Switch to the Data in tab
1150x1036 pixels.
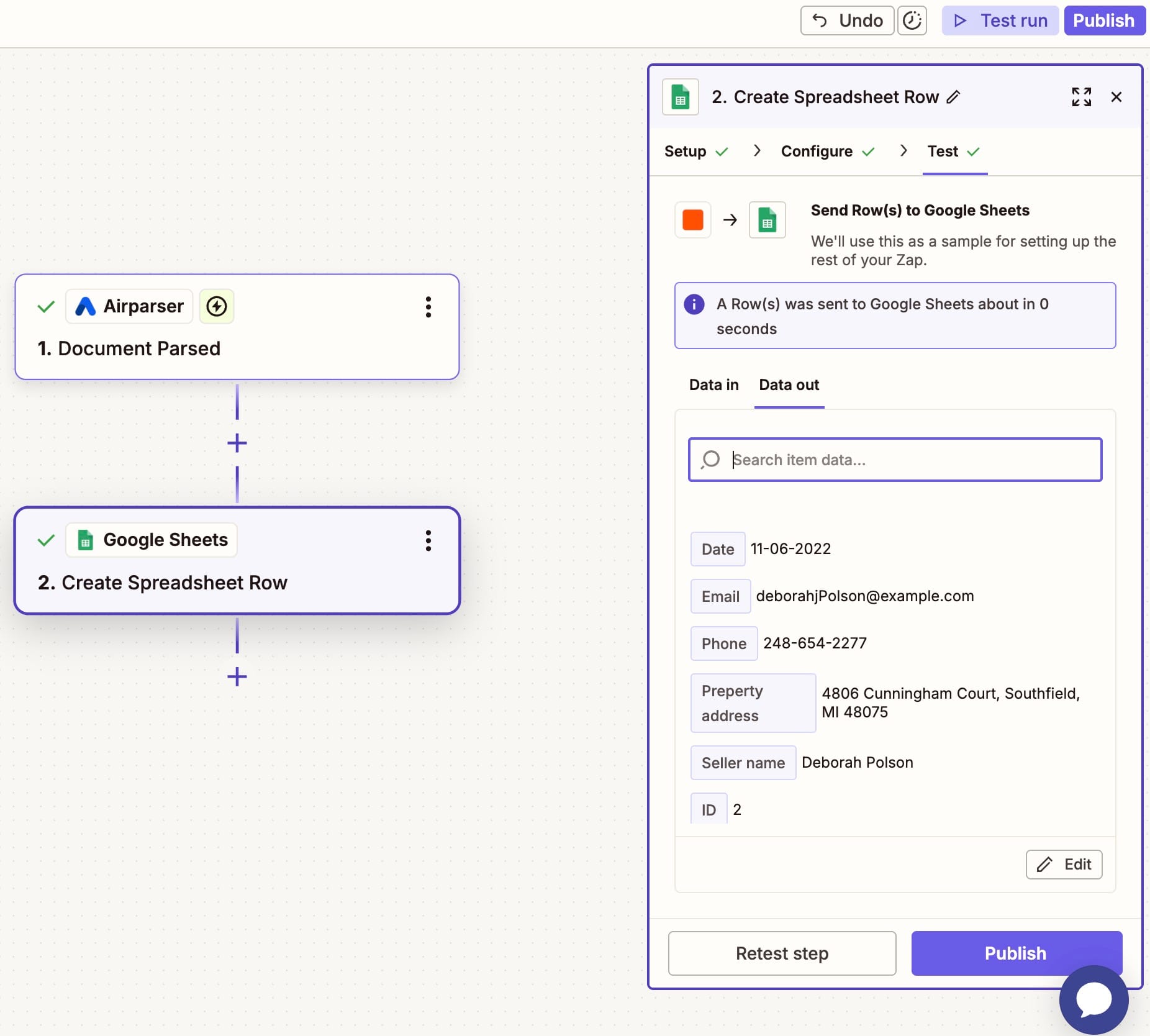[713, 385]
